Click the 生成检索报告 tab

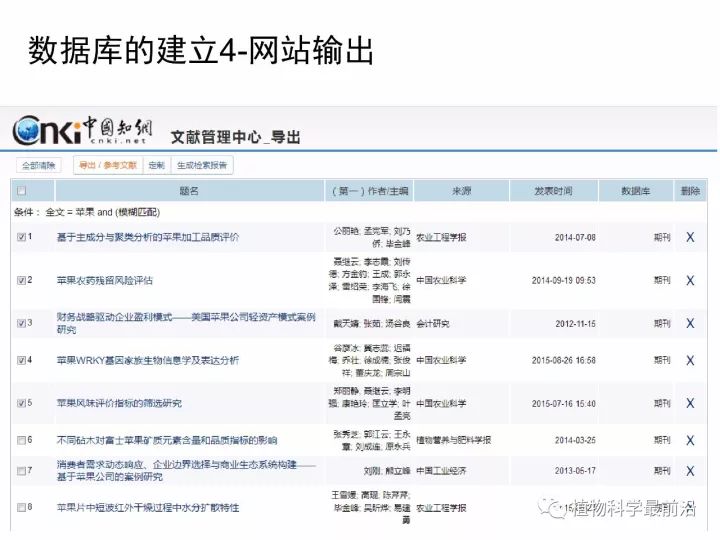[x=202, y=165]
